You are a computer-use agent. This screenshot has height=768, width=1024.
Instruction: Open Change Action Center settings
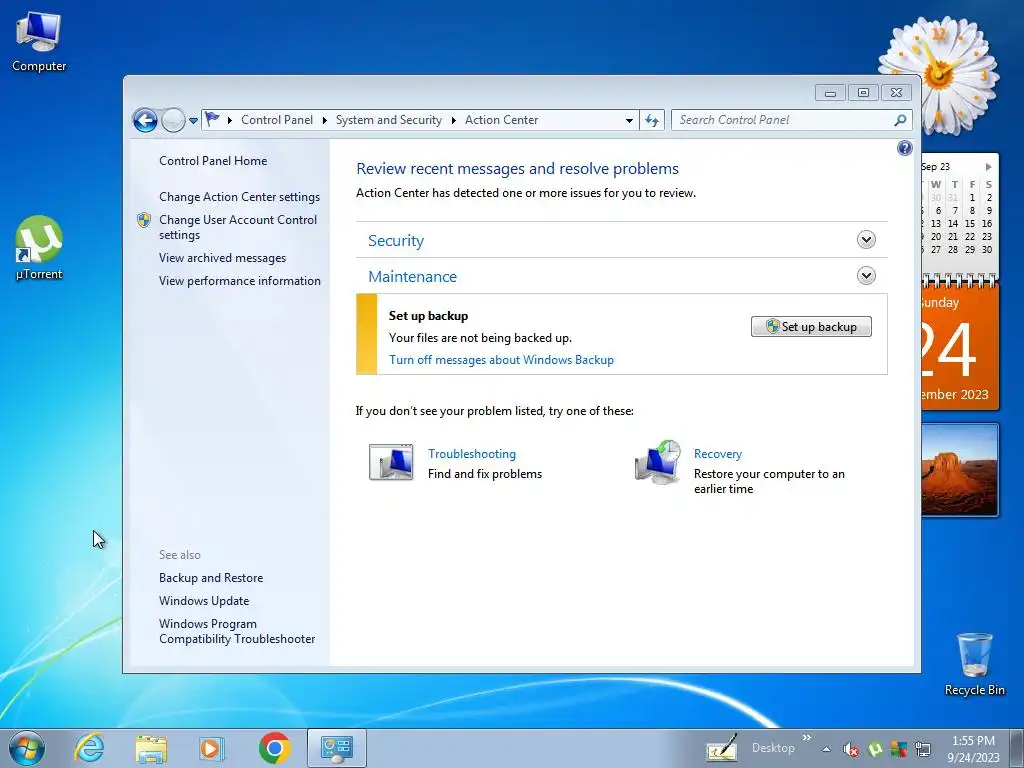tap(239, 197)
